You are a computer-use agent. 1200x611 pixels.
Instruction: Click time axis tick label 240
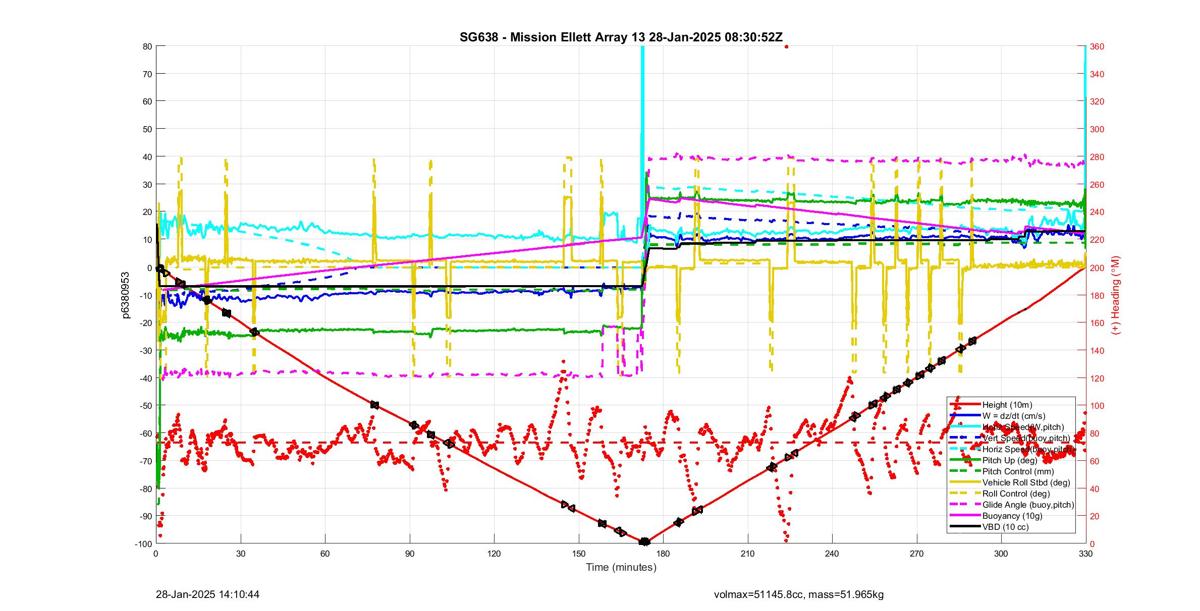[832, 553]
